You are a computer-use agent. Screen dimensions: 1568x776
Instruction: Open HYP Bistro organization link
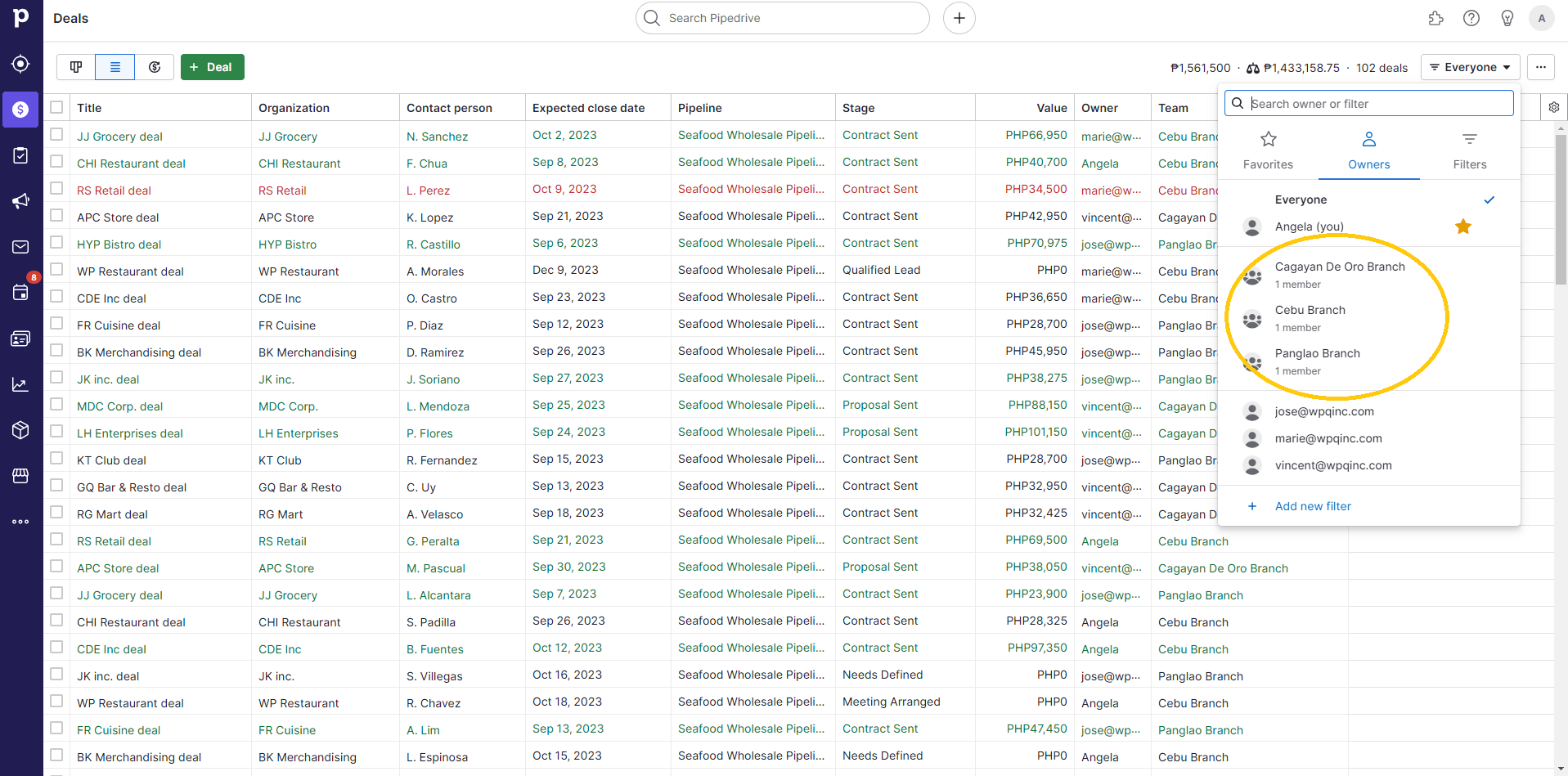[287, 244]
